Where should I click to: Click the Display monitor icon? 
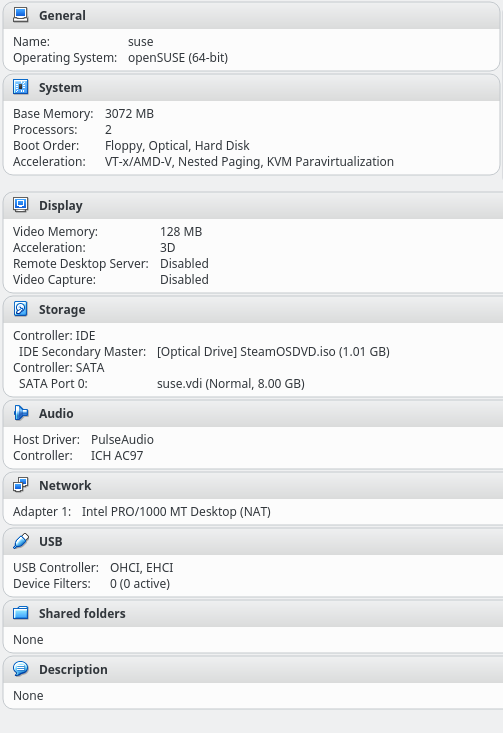[21, 205]
